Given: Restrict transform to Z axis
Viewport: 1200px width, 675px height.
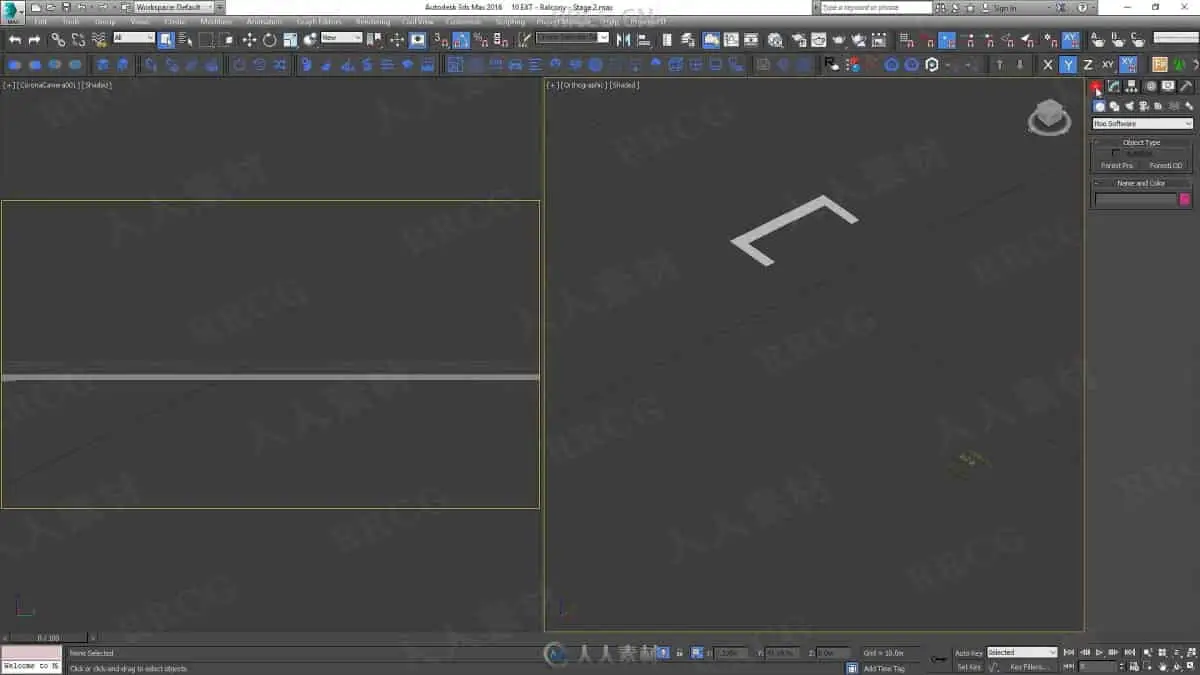Looking at the screenshot, I should pyautogui.click(x=1088, y=65).
